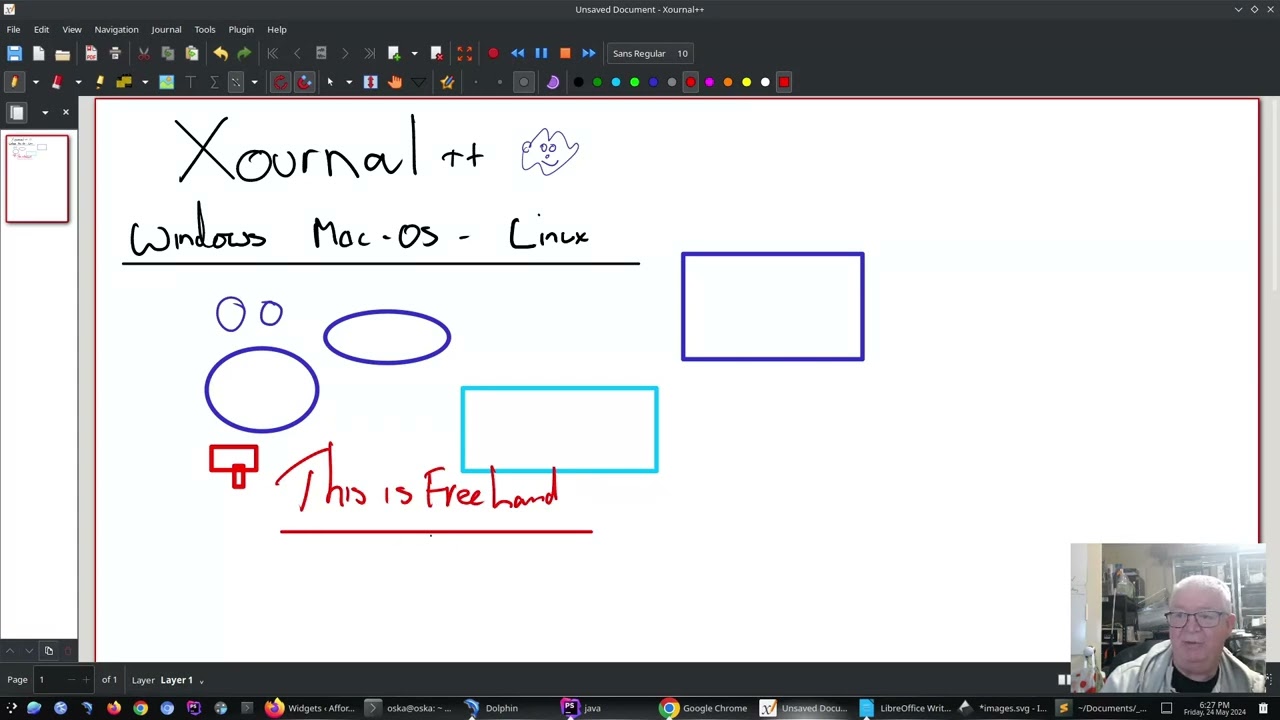Seek audio forward
The height and width of the screenshot is (720, 1280).
point(589,53)
